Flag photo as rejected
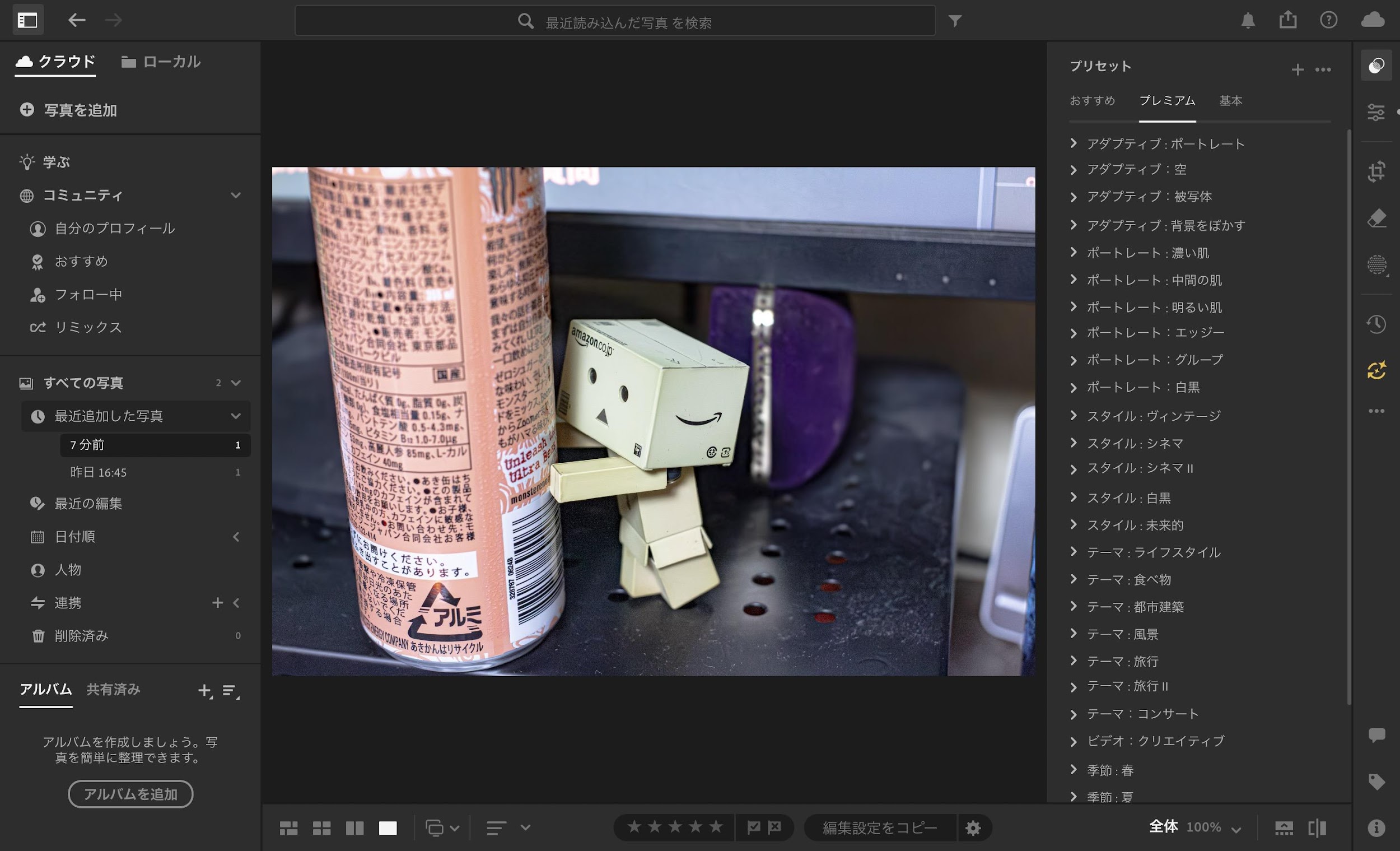This screenshot has height=851, width=1400. point(774,827)
